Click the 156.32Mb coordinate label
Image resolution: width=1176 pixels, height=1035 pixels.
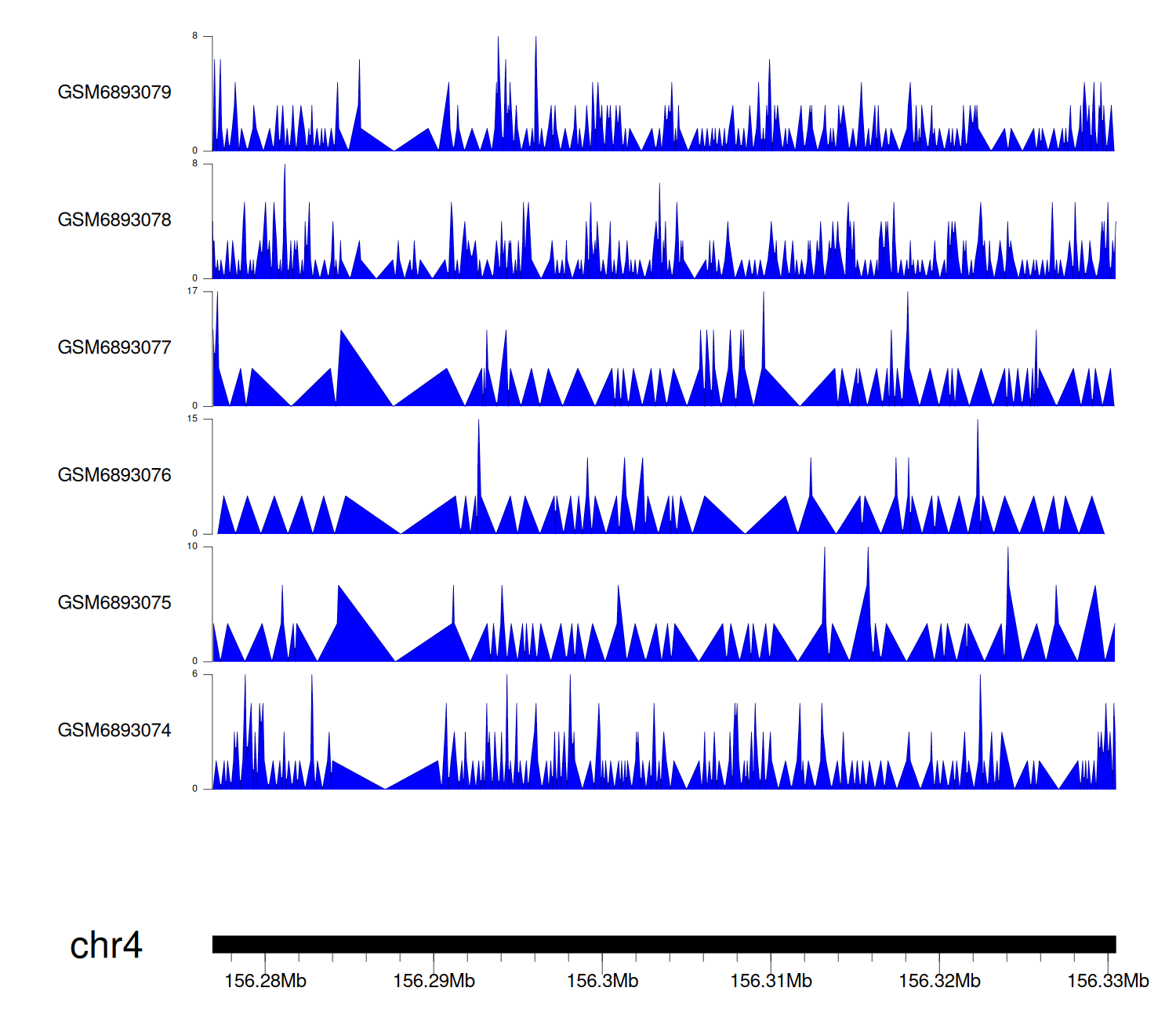coord(939,981)
